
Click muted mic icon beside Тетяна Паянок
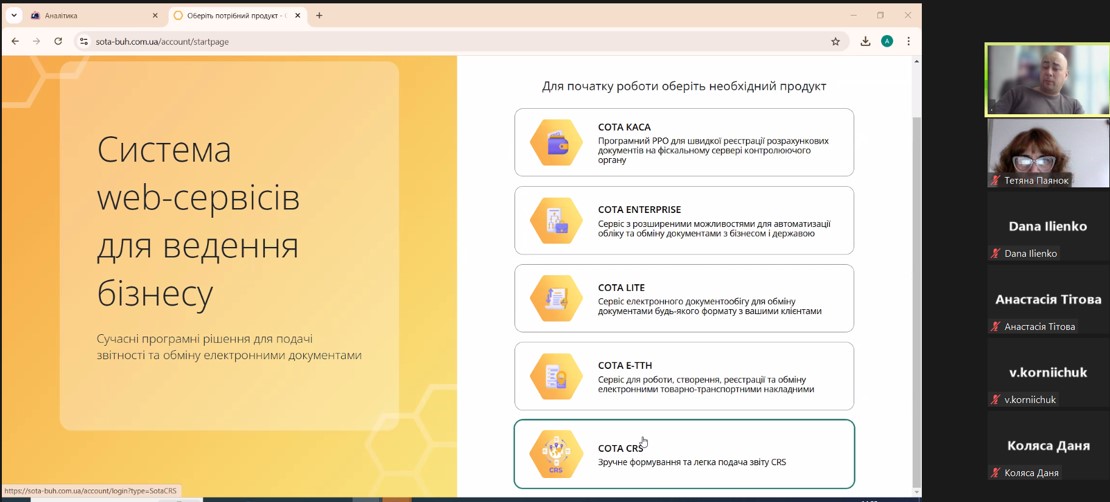pyautogui.click(x=995, y=181)
